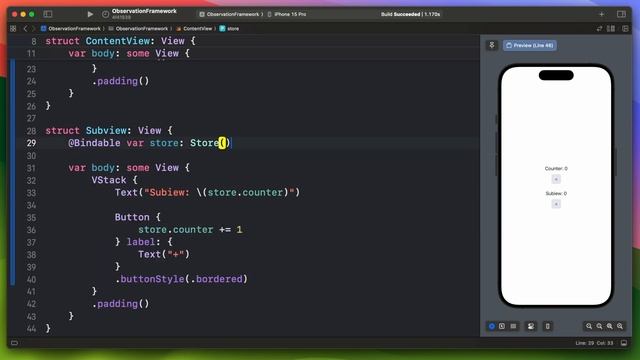Click Subiew: 0 label in preview

point(556,193)
